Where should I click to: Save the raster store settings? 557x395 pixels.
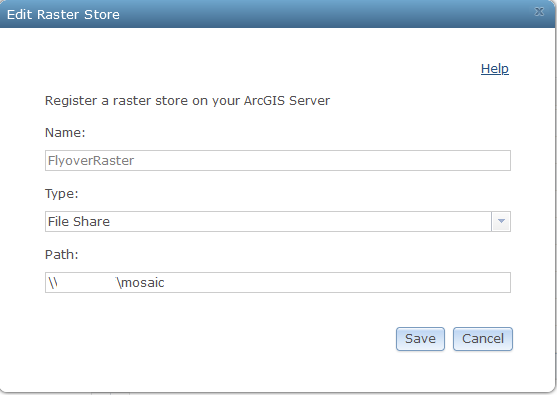point(420,339)
